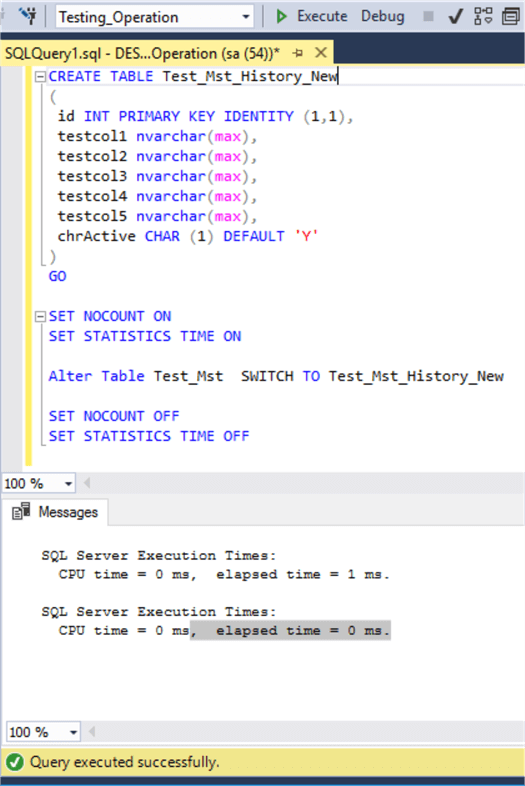
Task: Collapse the CREATE TABLE code block
Action: pos(40,77)
